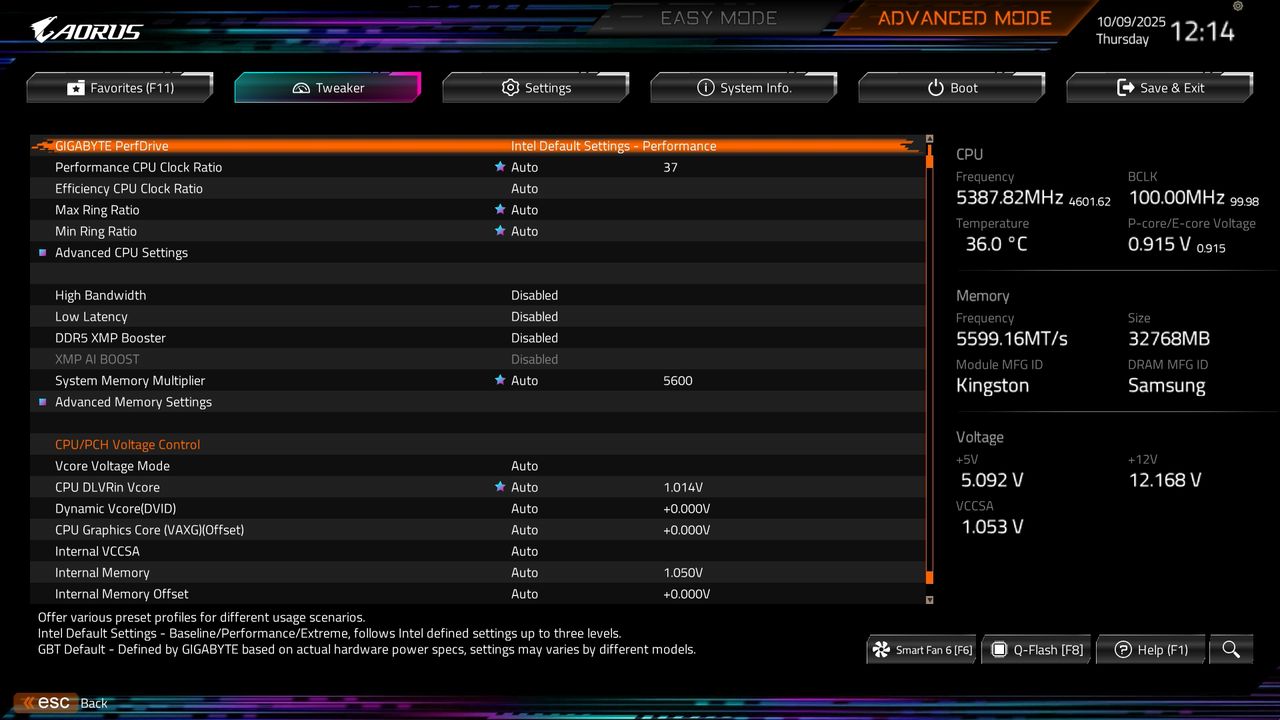The image size is (1280, 720).
Task: Launch the Q-Flash utility
Action: (x=1036, y=649)
